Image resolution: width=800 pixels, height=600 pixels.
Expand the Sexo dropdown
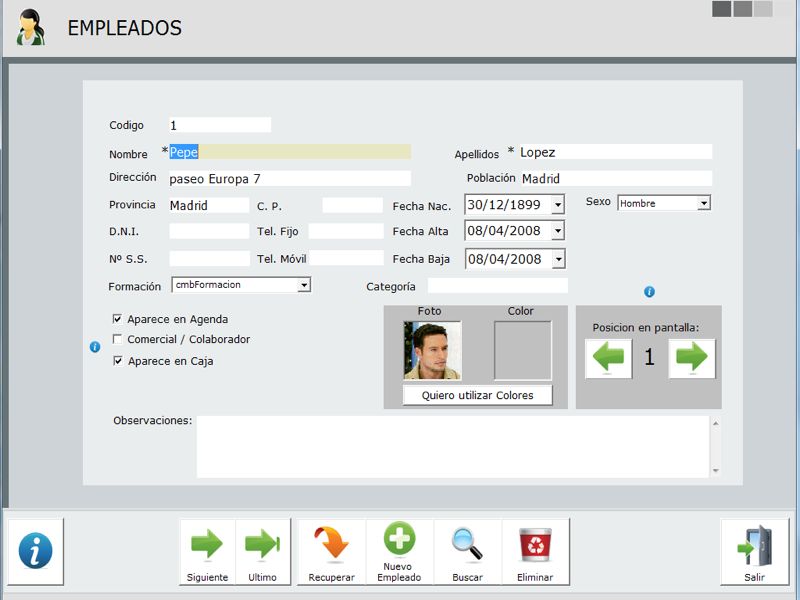coord(704,203)
